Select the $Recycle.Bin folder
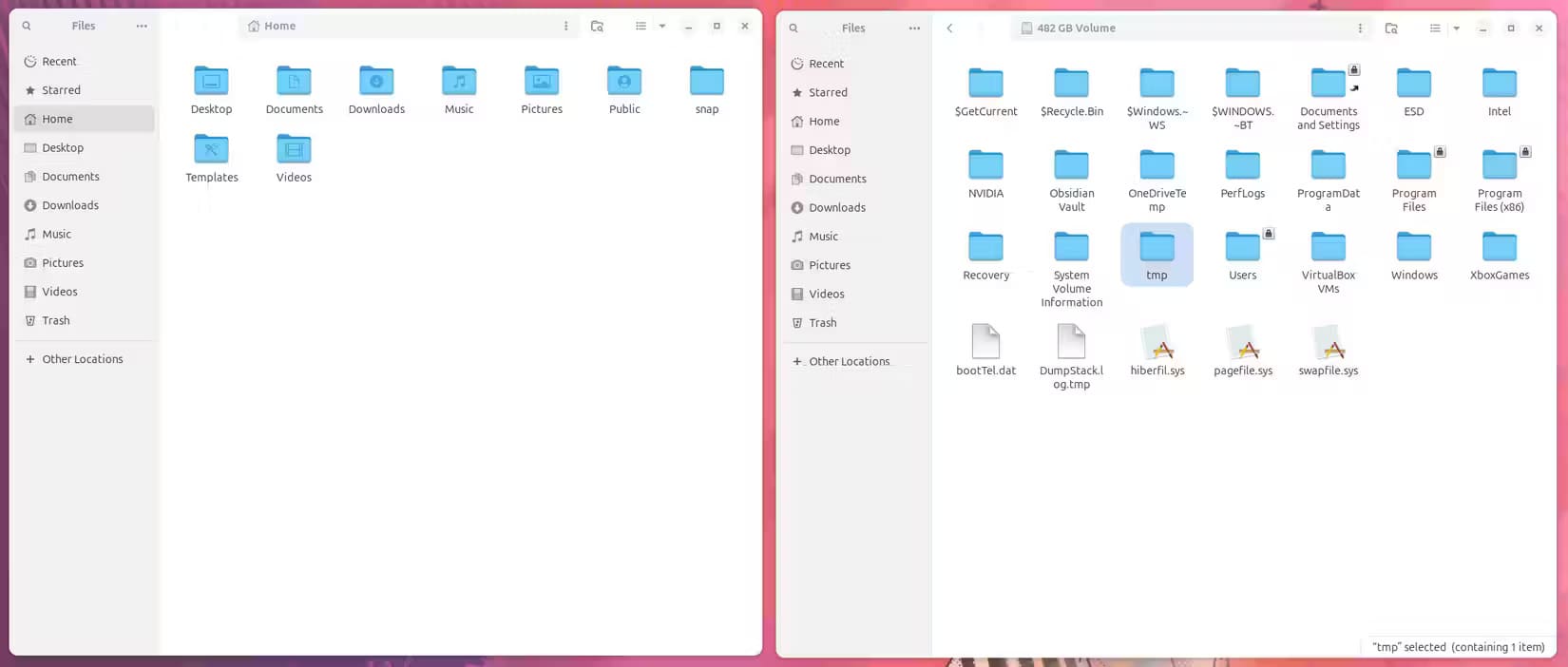 click(1072, 93)
